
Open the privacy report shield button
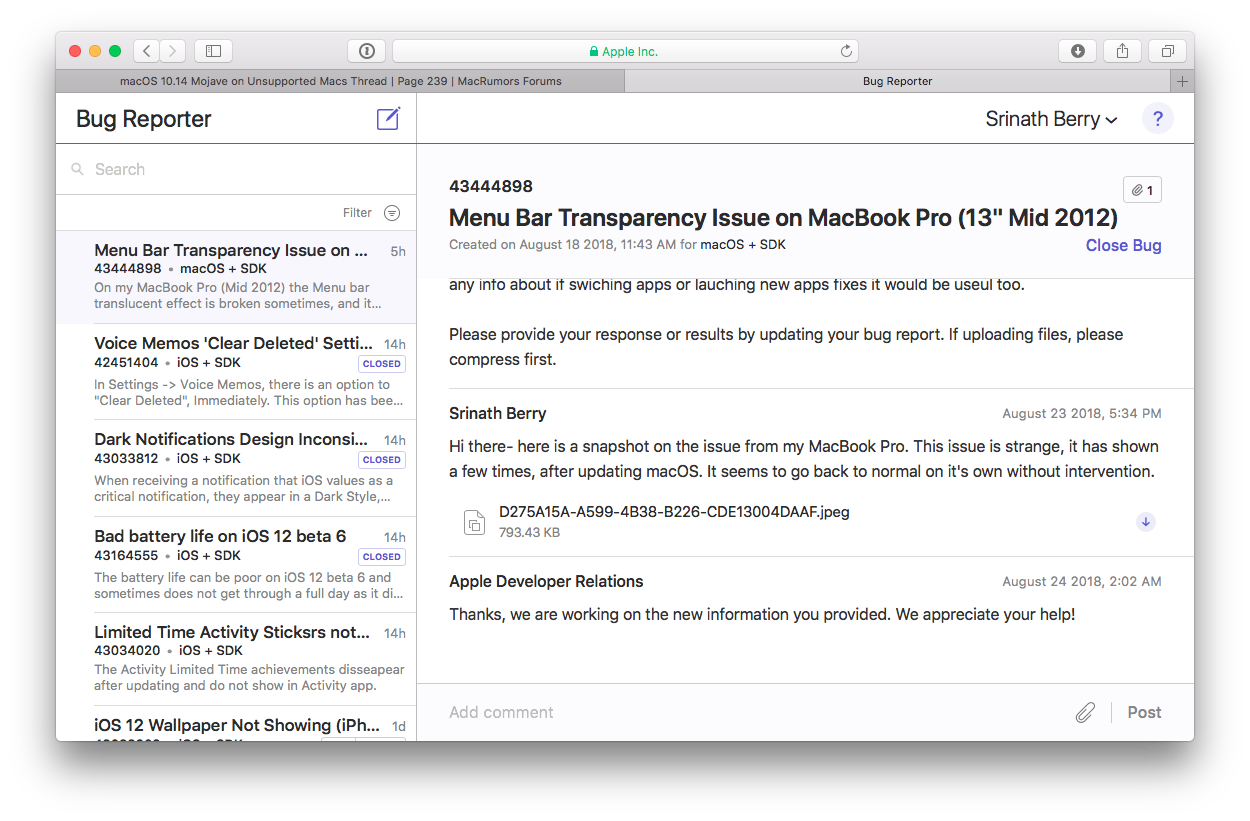pos(367,51)
